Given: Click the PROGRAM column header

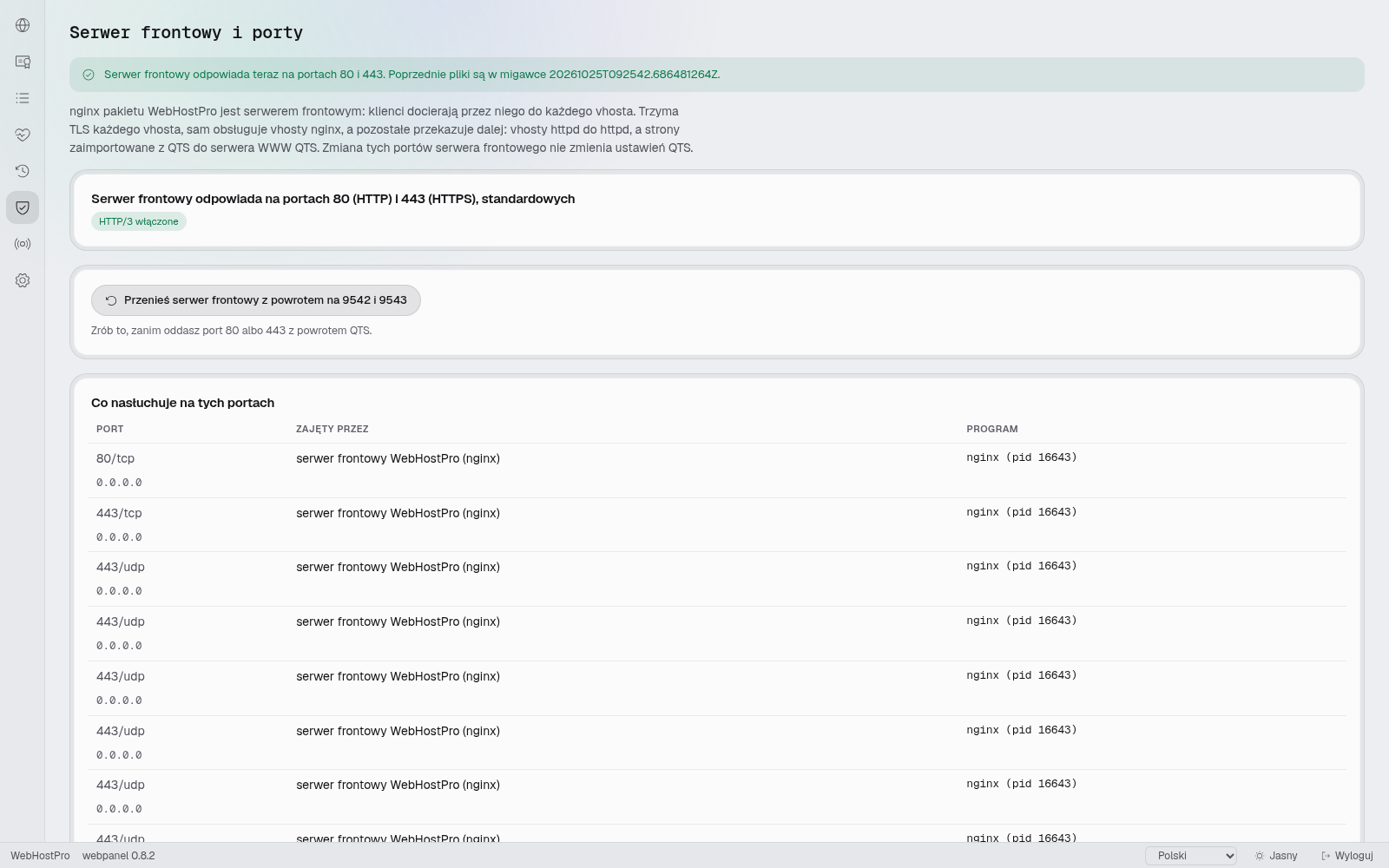Looking at the screenshot, I should click(992, 429).
